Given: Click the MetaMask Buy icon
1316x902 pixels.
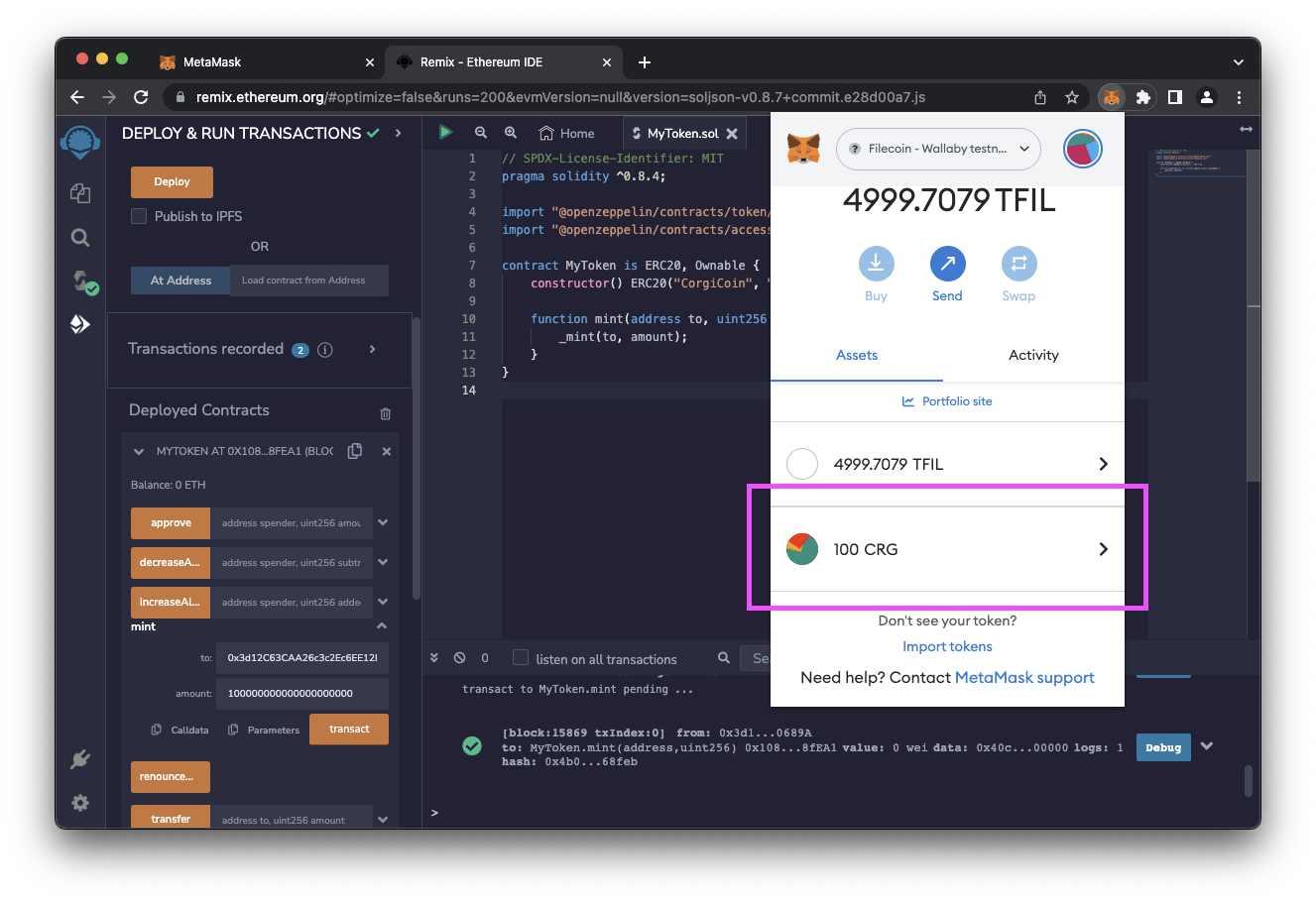Looking at the screenshot, I should pyautogui.click(x=876, y=264).
